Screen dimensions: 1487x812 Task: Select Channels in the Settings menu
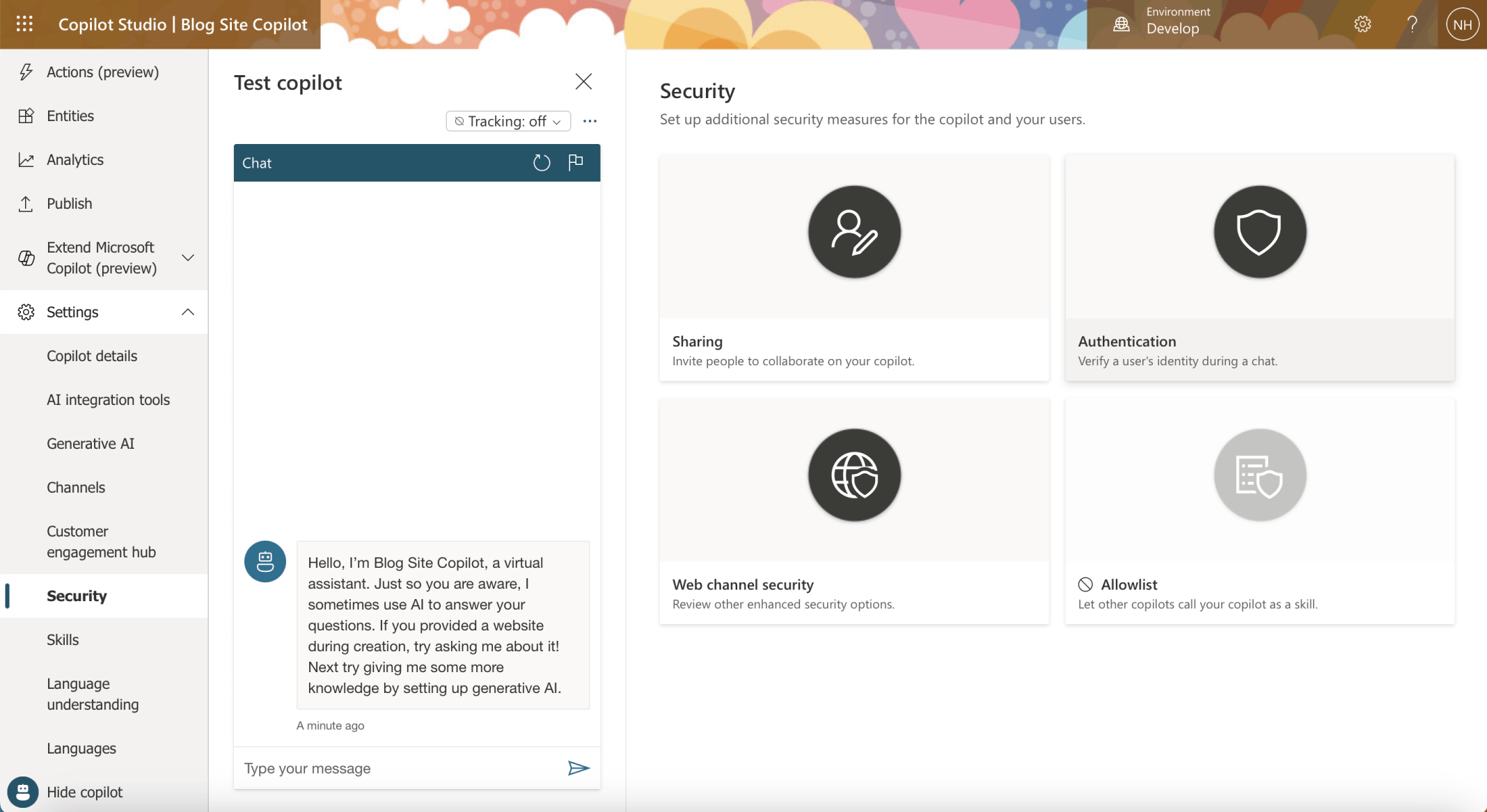coord(76,488)
